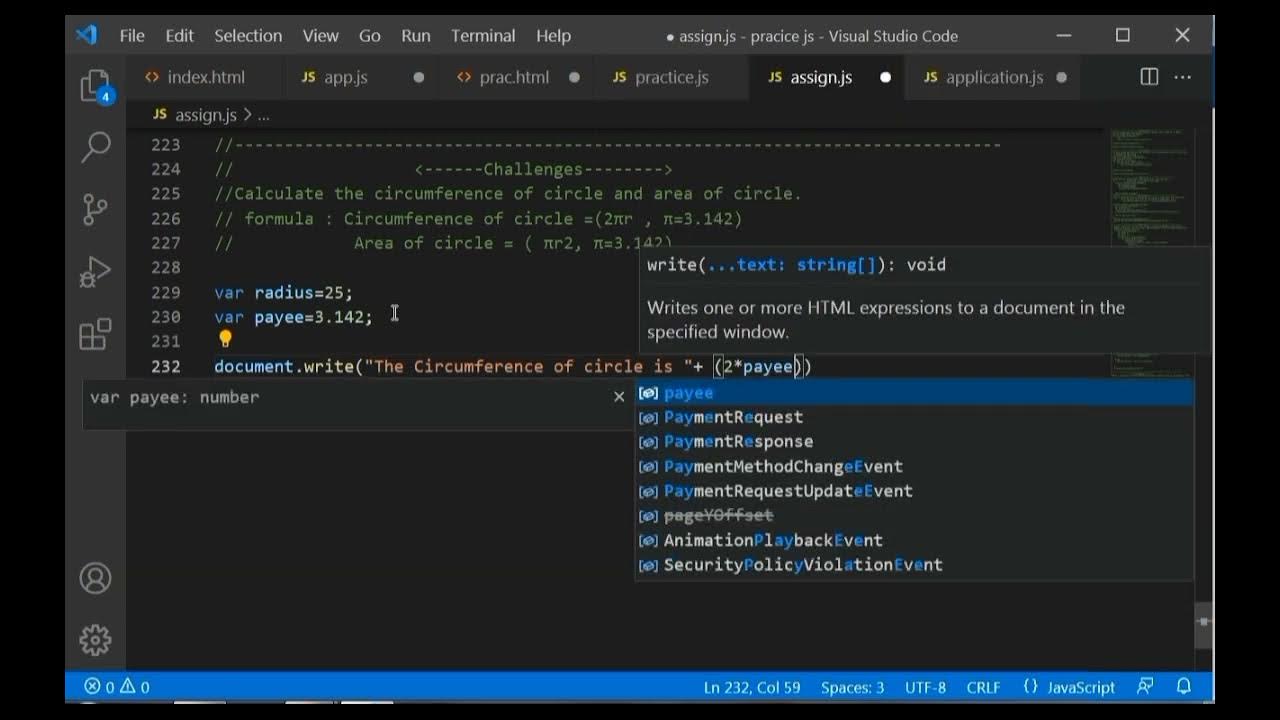This screenshot has height=720, width=1280.
Task: Select payee suggestion in autocomplete list
Action: tap(914, 393)
